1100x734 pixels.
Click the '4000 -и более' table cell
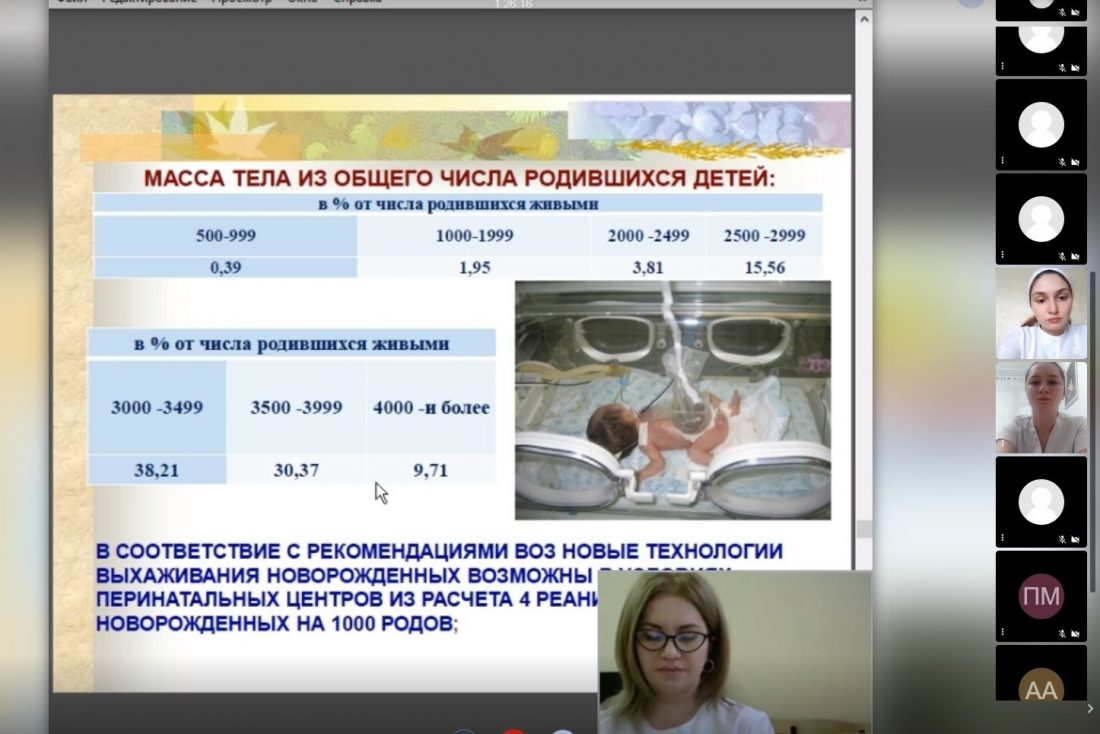[x=431, y=407]
